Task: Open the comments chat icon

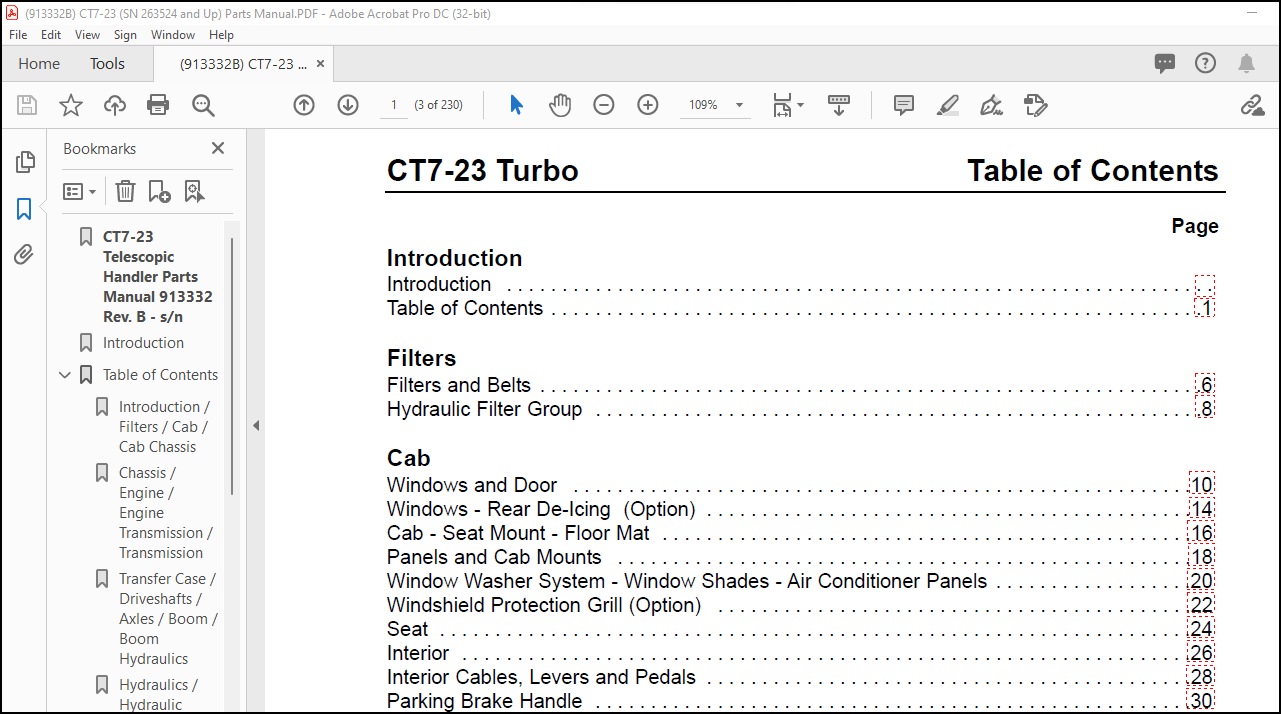Action: [x=1165, y=63]
